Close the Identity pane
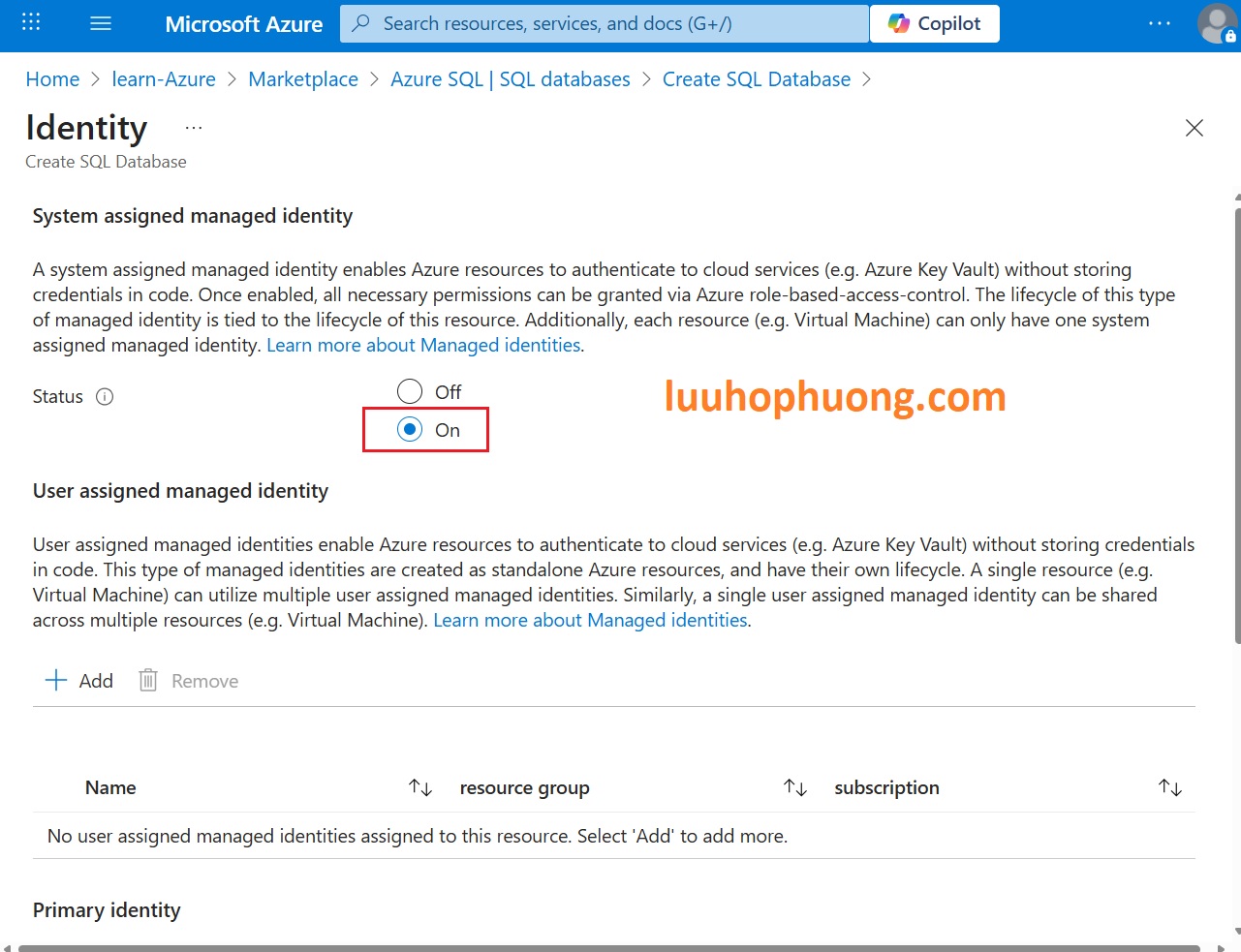This screenshot has width=1241, height=952. pyautogui.click(x=1194, y=128)
